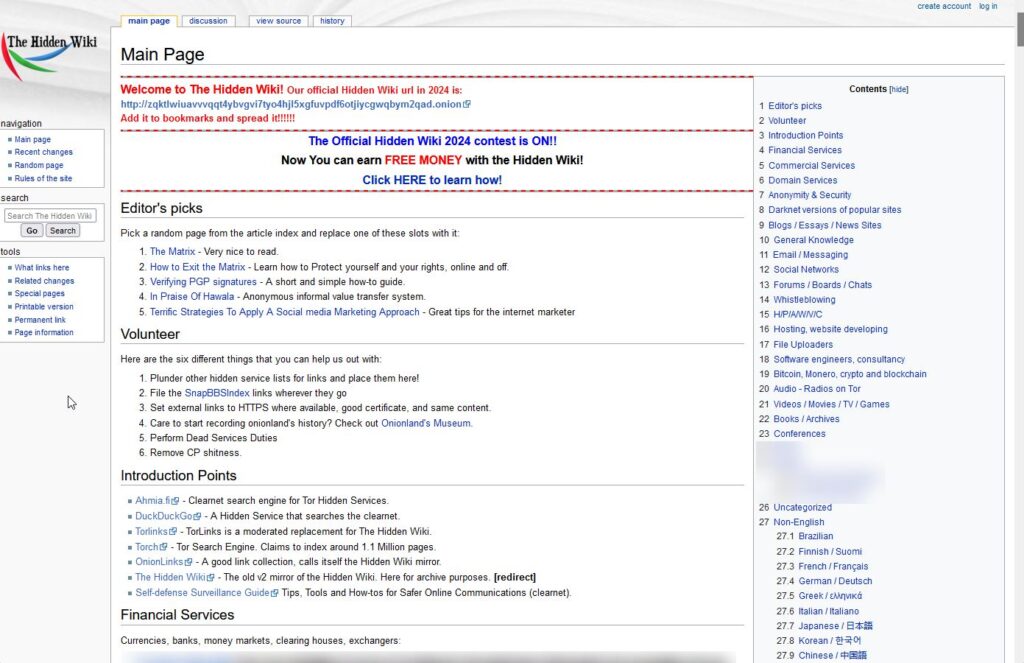Open Related changes in tools
The image size is (1024, 663).
[44, 281]
